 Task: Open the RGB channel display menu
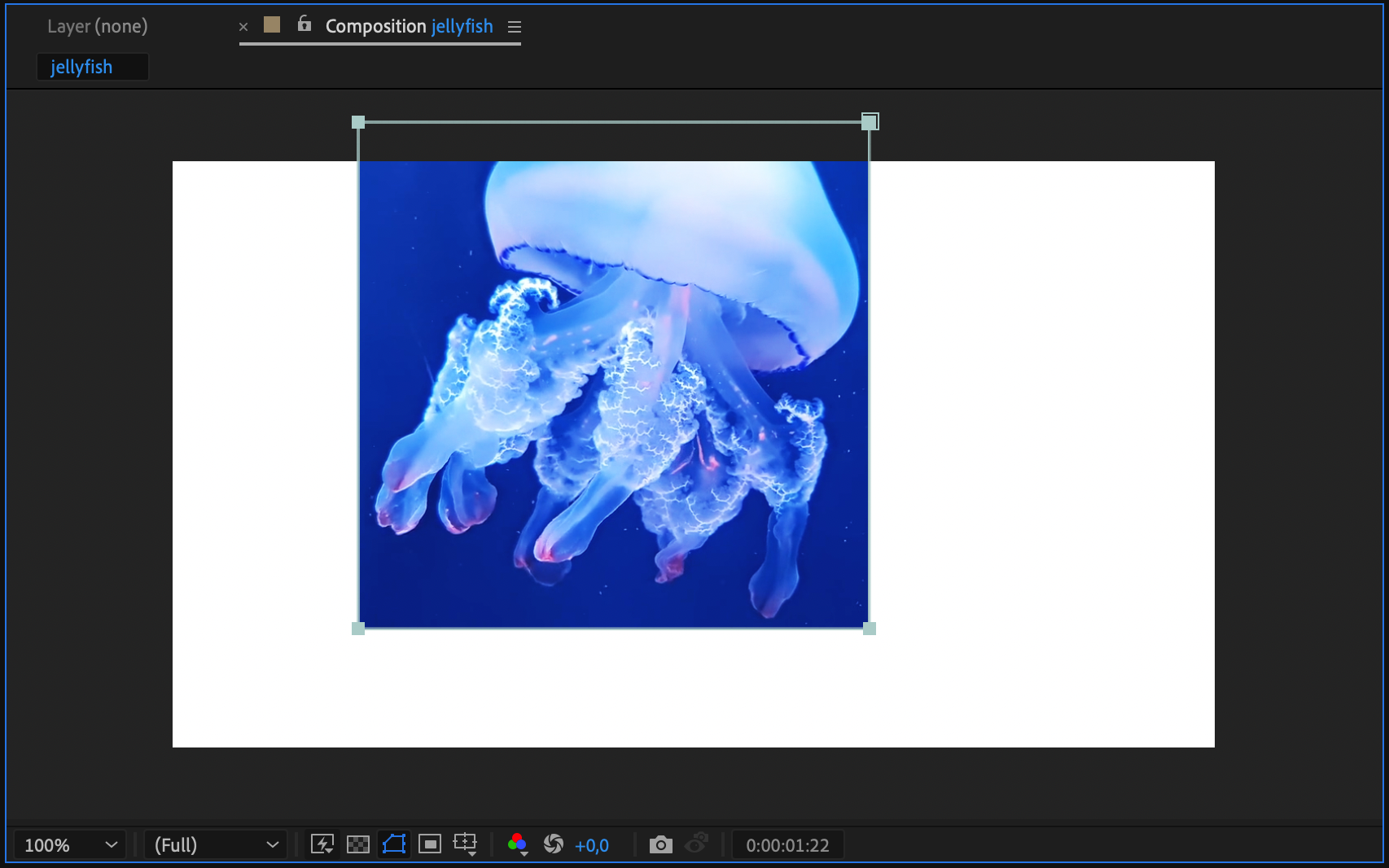[517, 844]
